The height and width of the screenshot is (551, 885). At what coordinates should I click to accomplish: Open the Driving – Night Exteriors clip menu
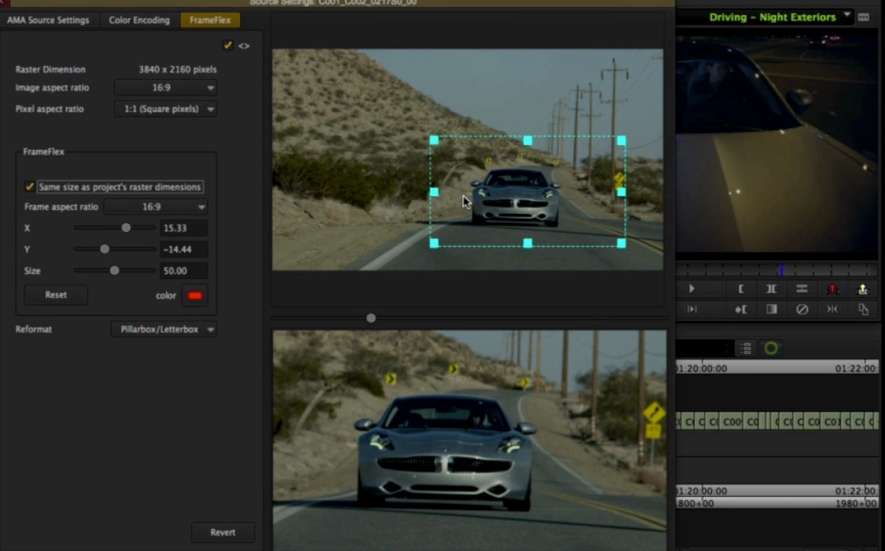pos(847,15)
